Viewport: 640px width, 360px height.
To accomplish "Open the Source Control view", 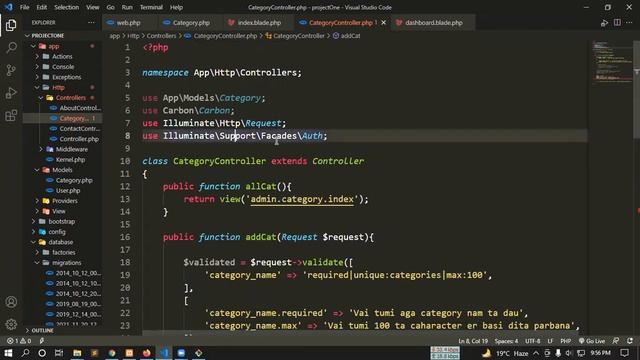I will click(x=11, y=70).
